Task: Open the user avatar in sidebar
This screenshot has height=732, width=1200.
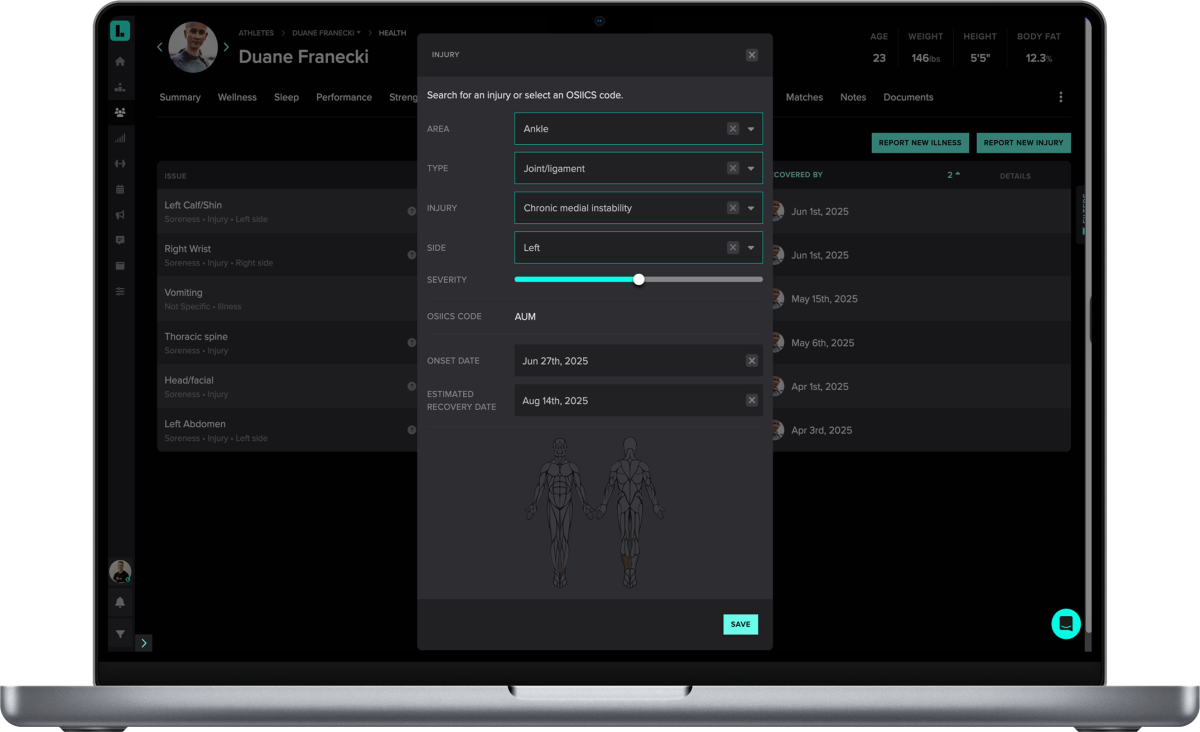Action: point(120,572)
